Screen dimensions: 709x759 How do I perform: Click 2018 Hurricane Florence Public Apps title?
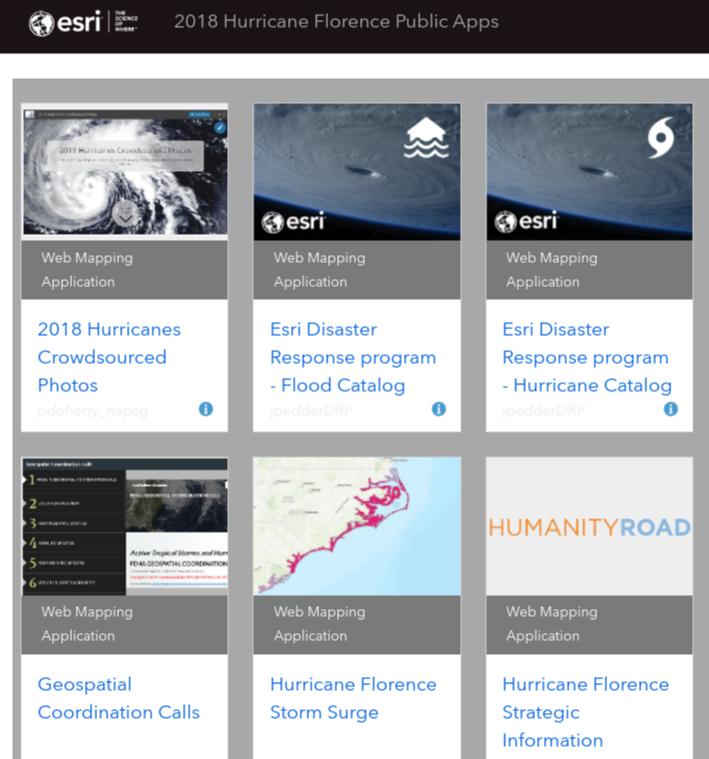click(336, 22)
